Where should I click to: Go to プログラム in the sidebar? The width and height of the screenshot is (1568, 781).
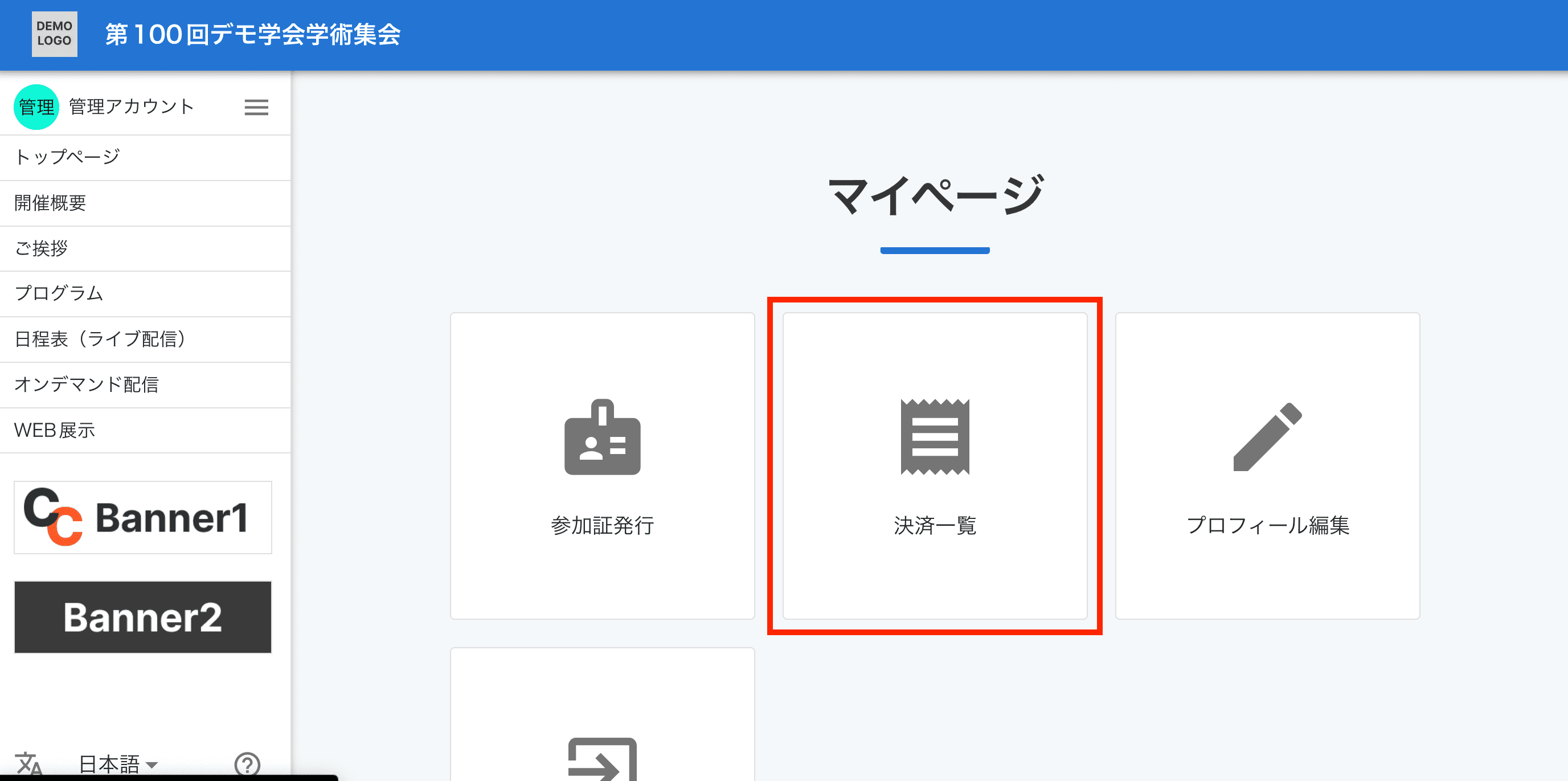tap(145, 293)
